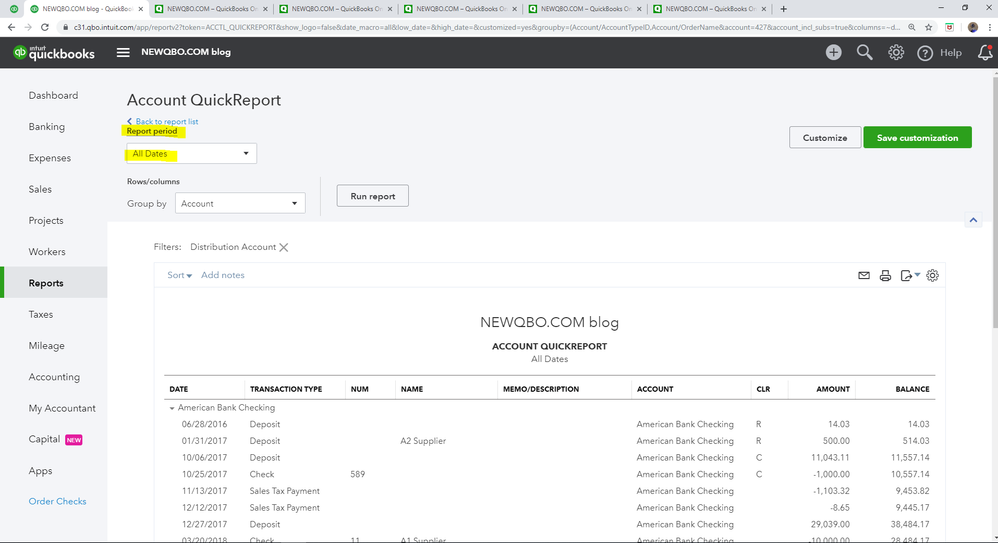Click Add notes link
This screenshot has height=543, width=998.
(223, 275)
